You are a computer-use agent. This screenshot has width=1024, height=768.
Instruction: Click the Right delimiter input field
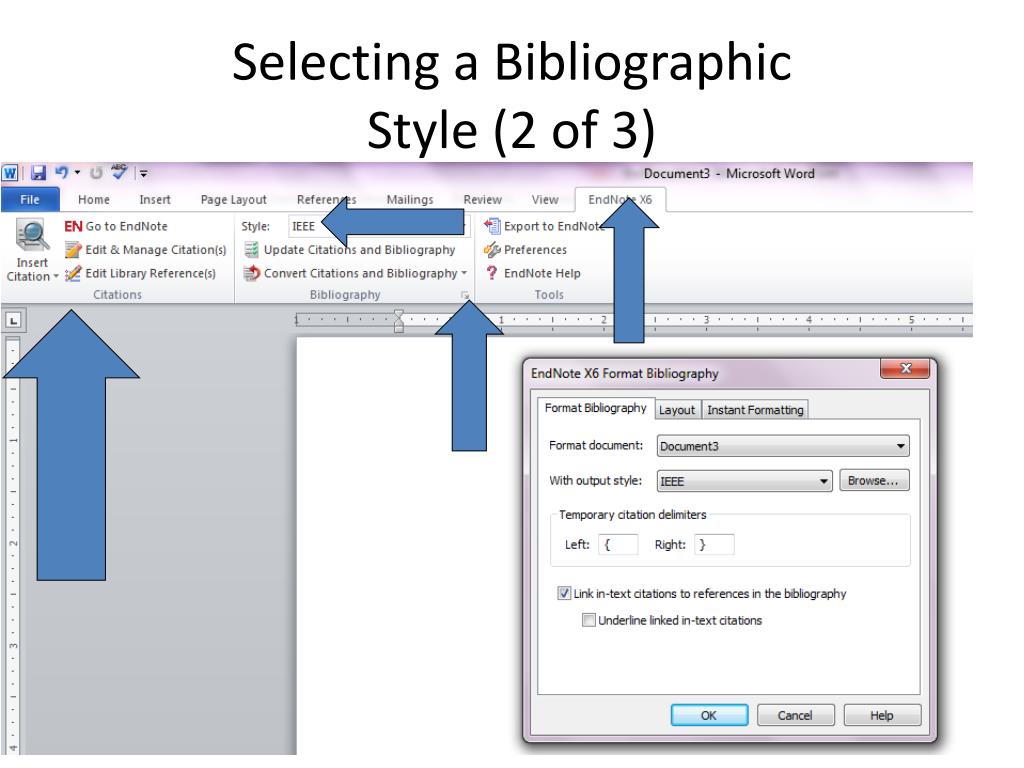coord(714,545)
